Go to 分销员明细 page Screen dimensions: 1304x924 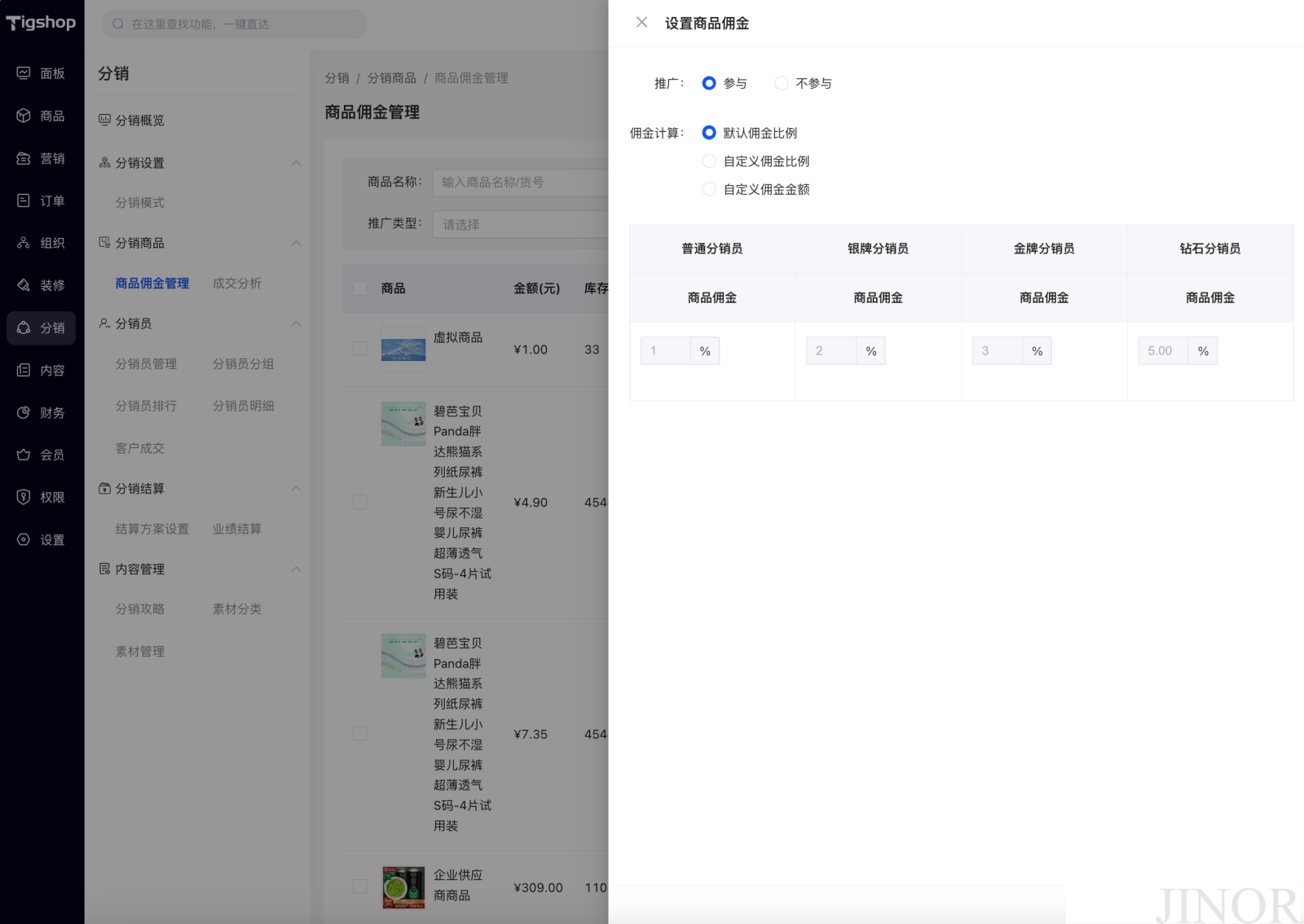point(243,406)
